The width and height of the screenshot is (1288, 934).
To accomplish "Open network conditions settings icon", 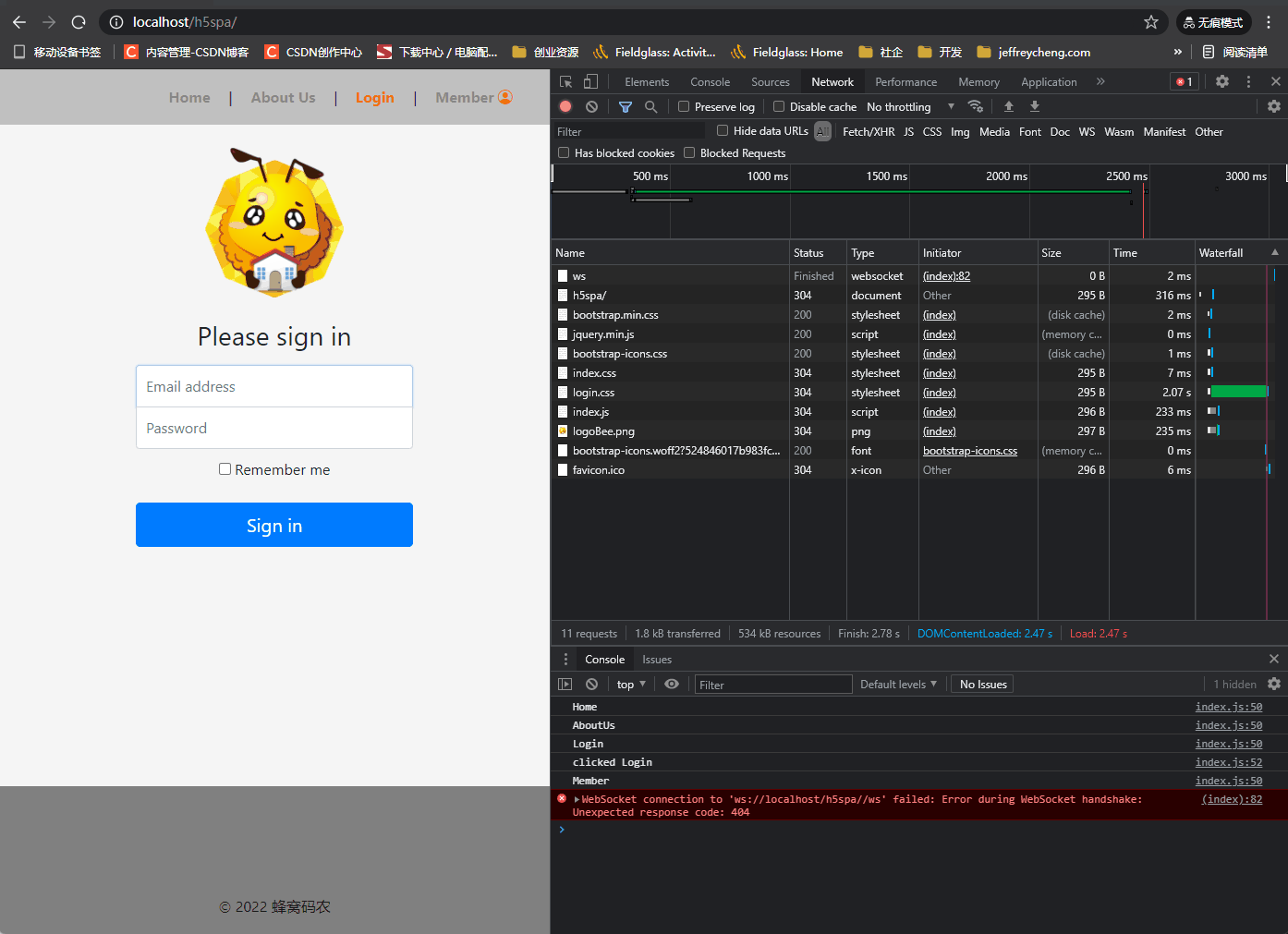I will coord(976,106).
